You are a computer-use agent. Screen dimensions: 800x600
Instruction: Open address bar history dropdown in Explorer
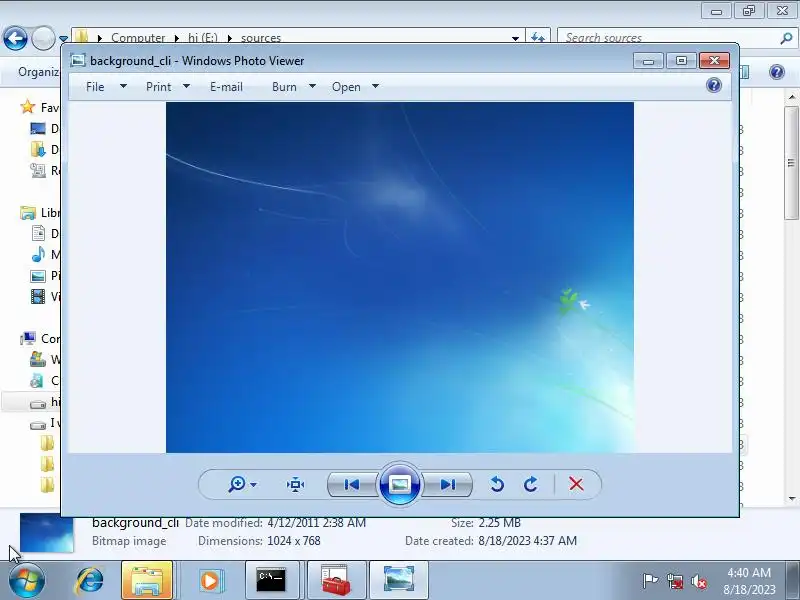click(515, 38)
